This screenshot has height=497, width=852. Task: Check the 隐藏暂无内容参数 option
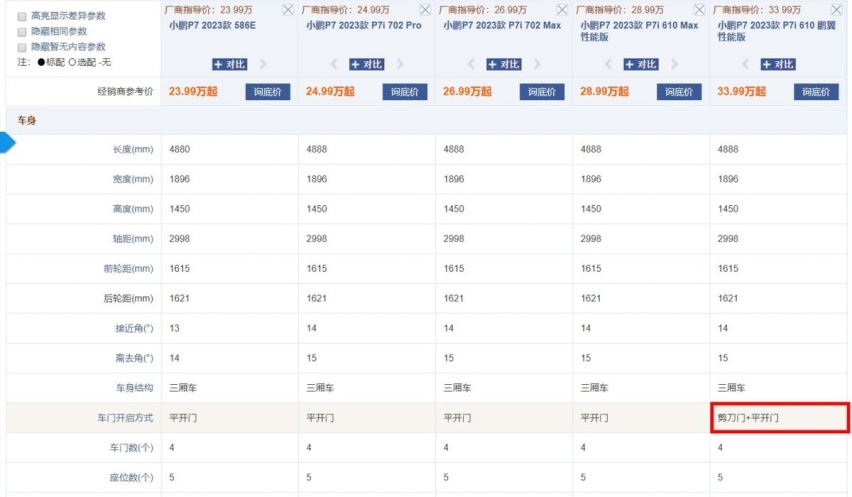click(x=22, y=47)
